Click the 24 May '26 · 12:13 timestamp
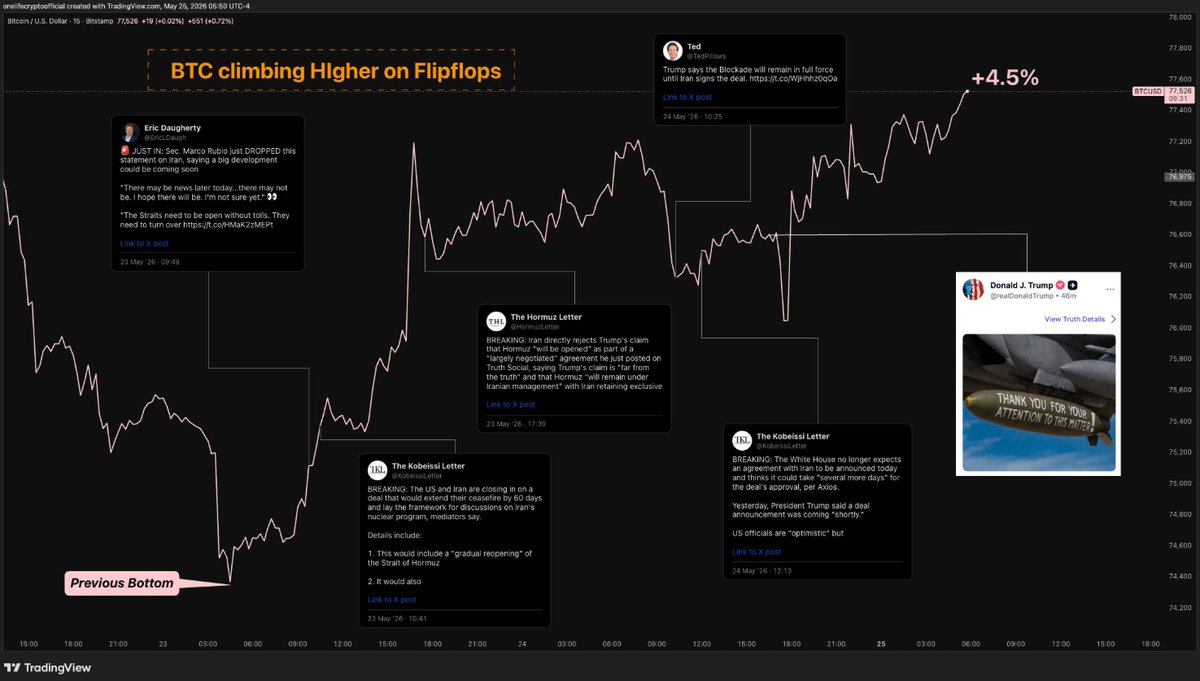1200x681 pixels. [762, 570]
